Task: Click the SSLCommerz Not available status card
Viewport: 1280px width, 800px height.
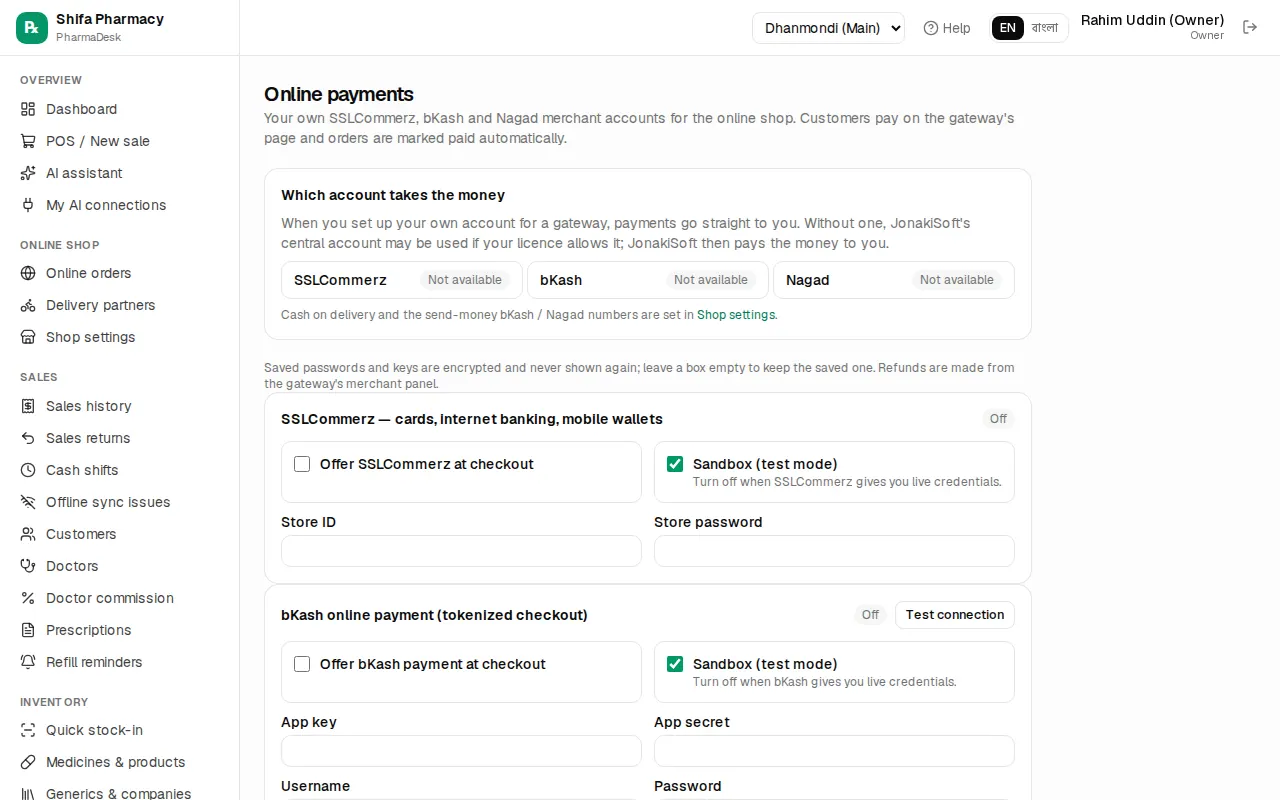Action: tap(402, 280)
